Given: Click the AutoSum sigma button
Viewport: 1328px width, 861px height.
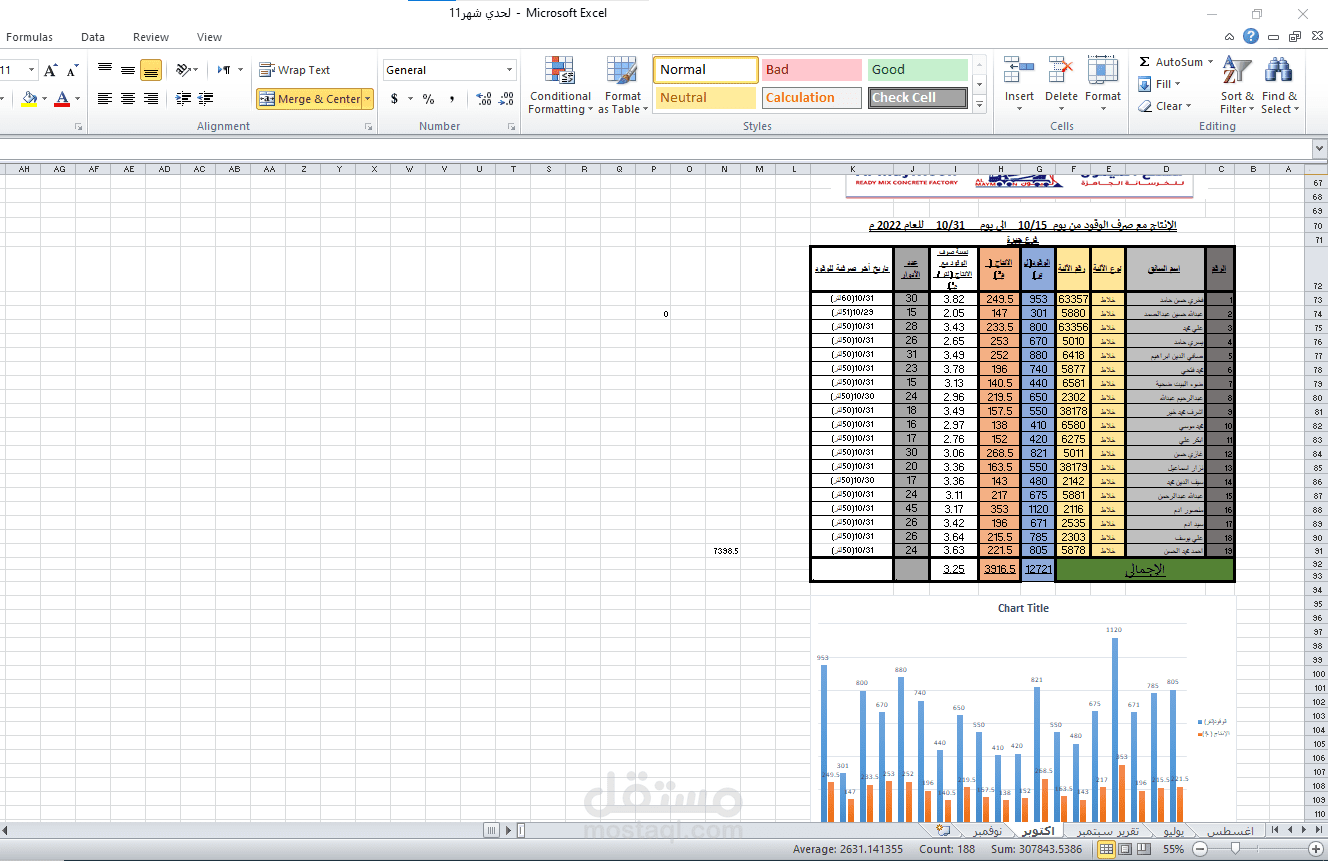Looking at the screenshot, I should tap(1171, 62).
